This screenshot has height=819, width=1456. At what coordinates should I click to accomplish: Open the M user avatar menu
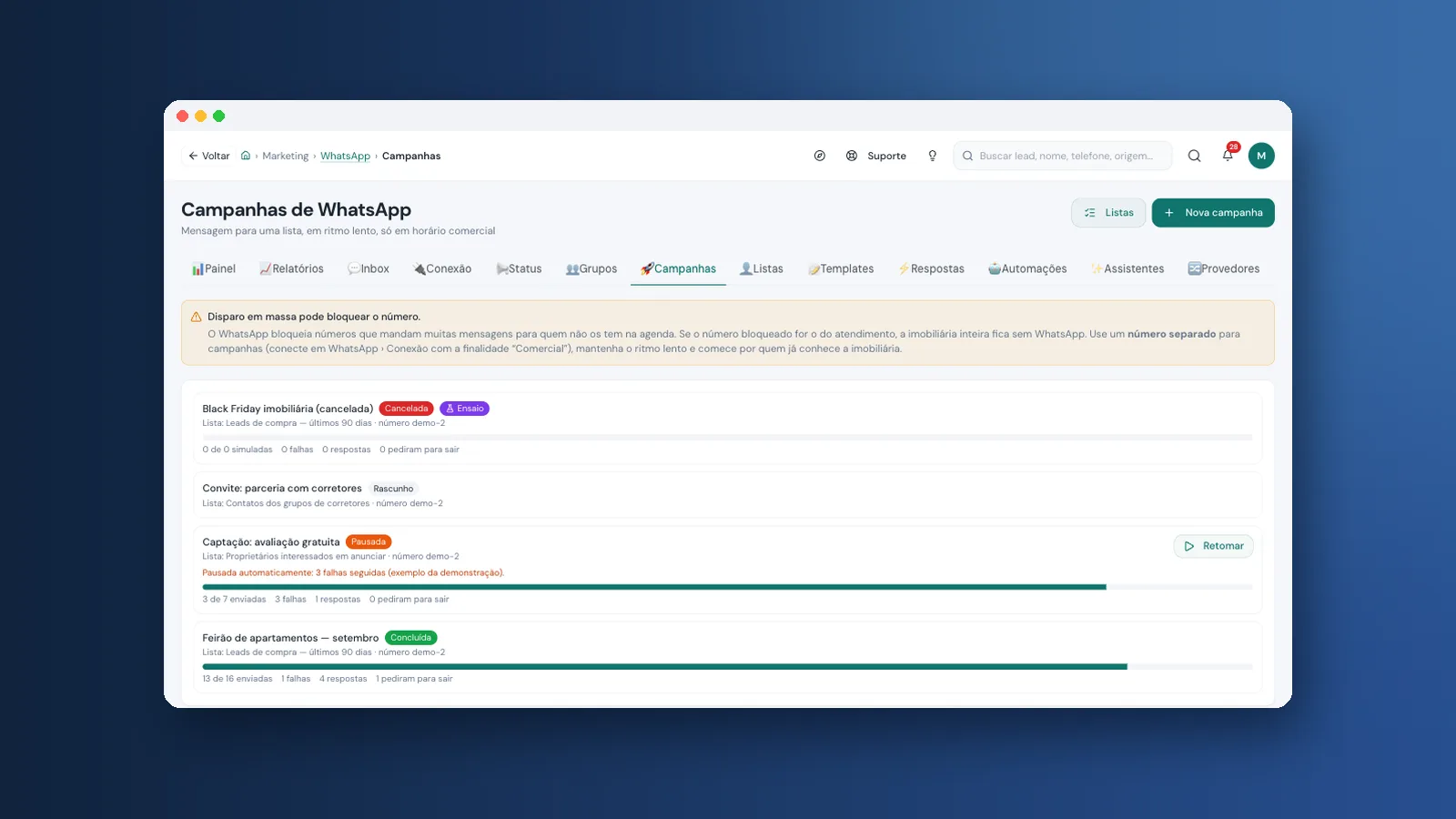tap(1261, 156)
